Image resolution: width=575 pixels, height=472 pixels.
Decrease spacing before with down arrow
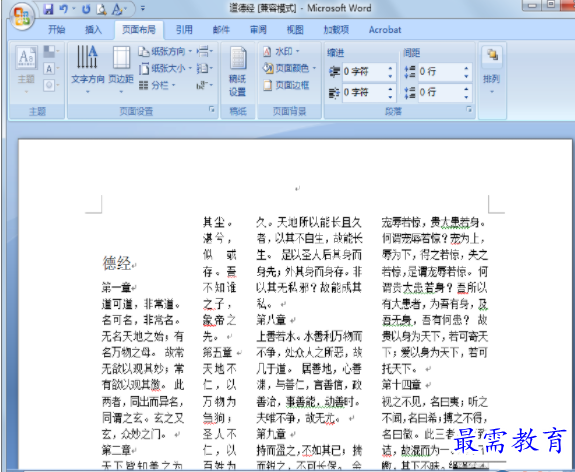[x=466, y=76]
